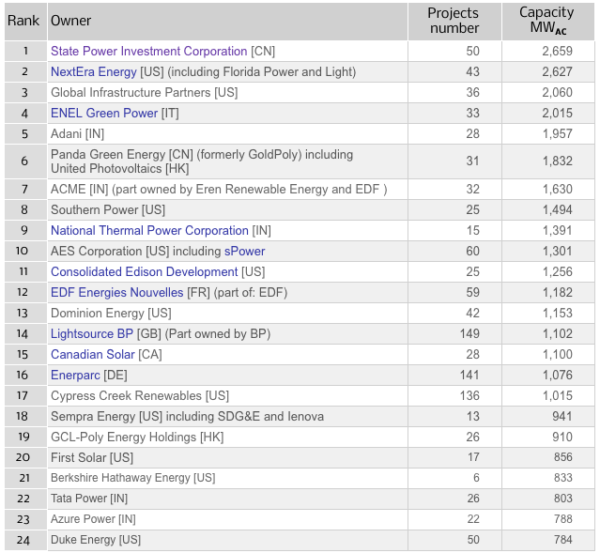Image resolution: width=600 pixels, height=553 pixels.
Task: Select the Rank column header
Action: tap(24, 20)
